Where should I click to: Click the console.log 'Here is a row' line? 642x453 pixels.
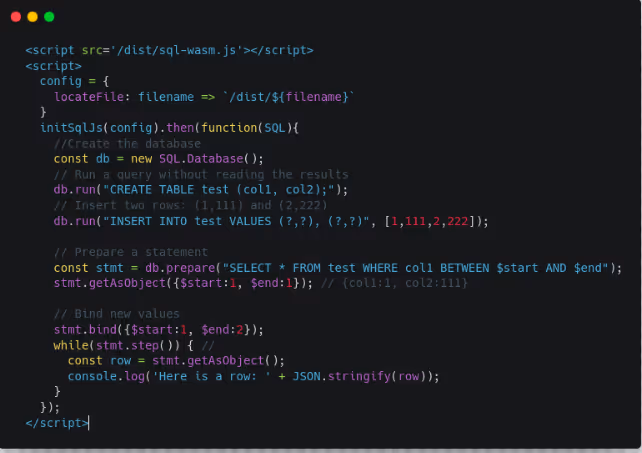click(253, 376)
